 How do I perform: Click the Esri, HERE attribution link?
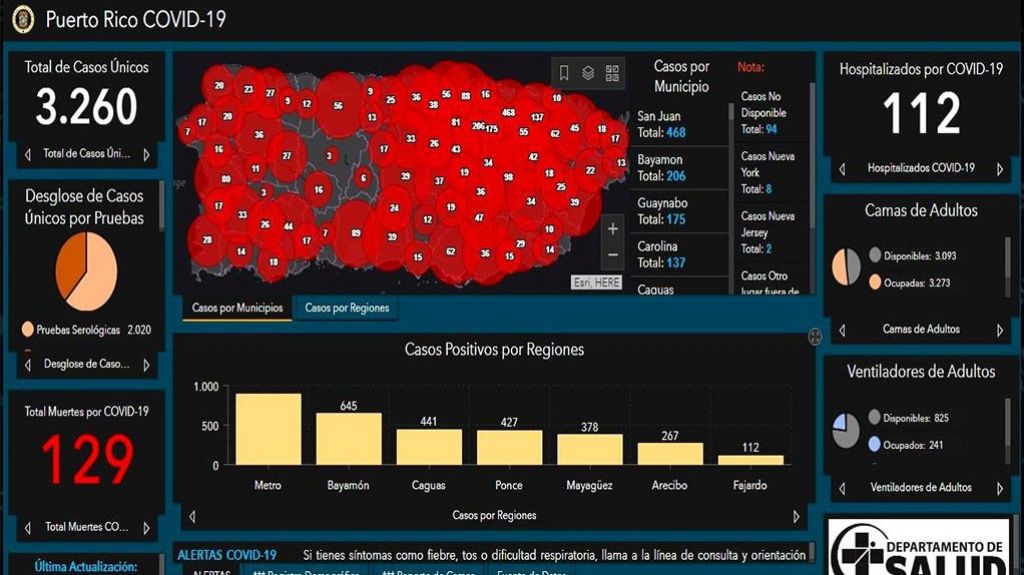(x=596, y=283)
